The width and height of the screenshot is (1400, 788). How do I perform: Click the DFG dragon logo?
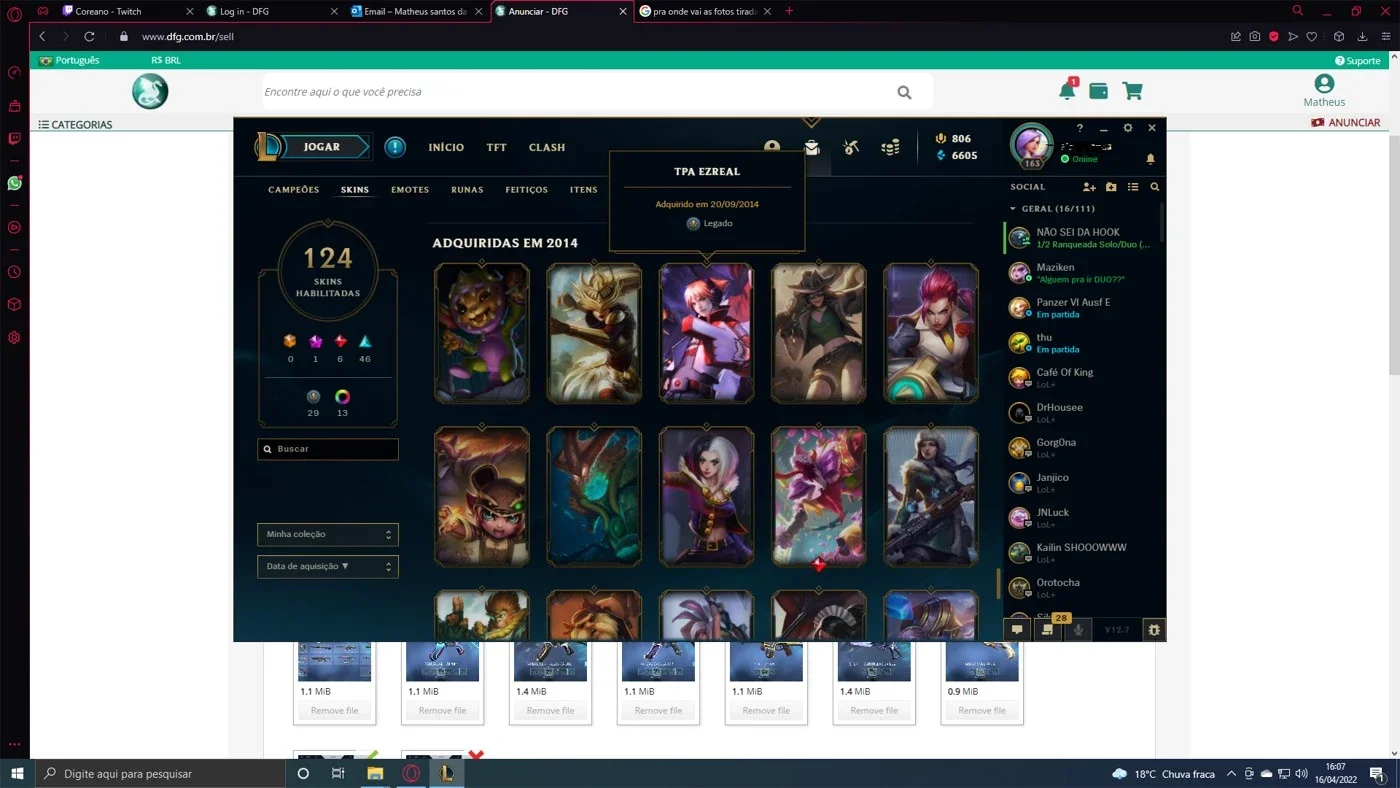(150, 91)
